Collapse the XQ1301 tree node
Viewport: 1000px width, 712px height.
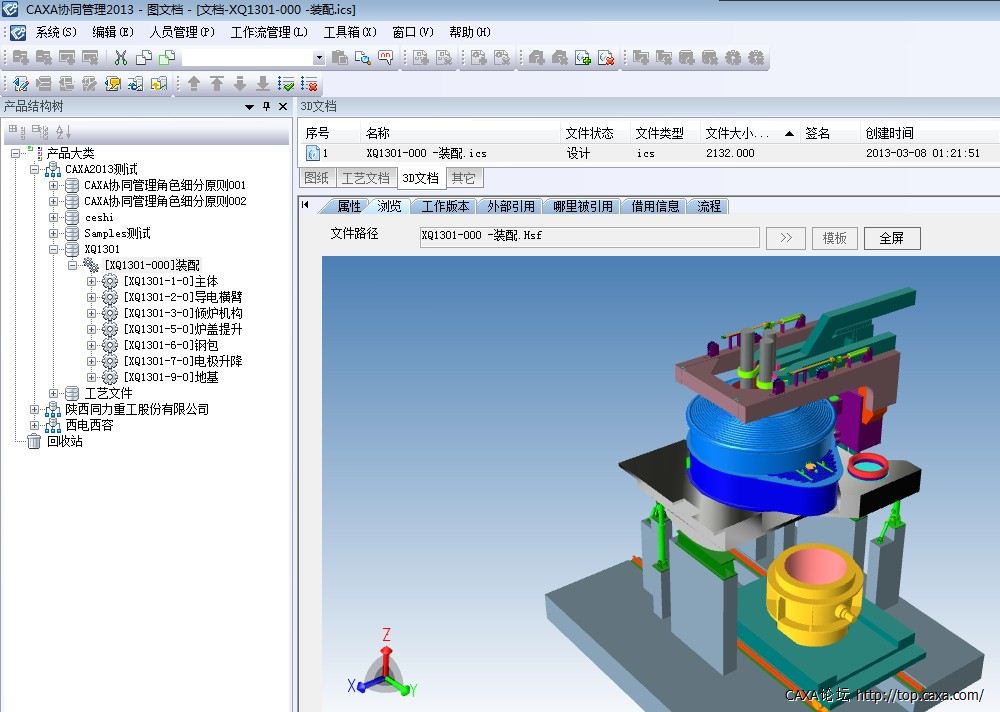54,249
